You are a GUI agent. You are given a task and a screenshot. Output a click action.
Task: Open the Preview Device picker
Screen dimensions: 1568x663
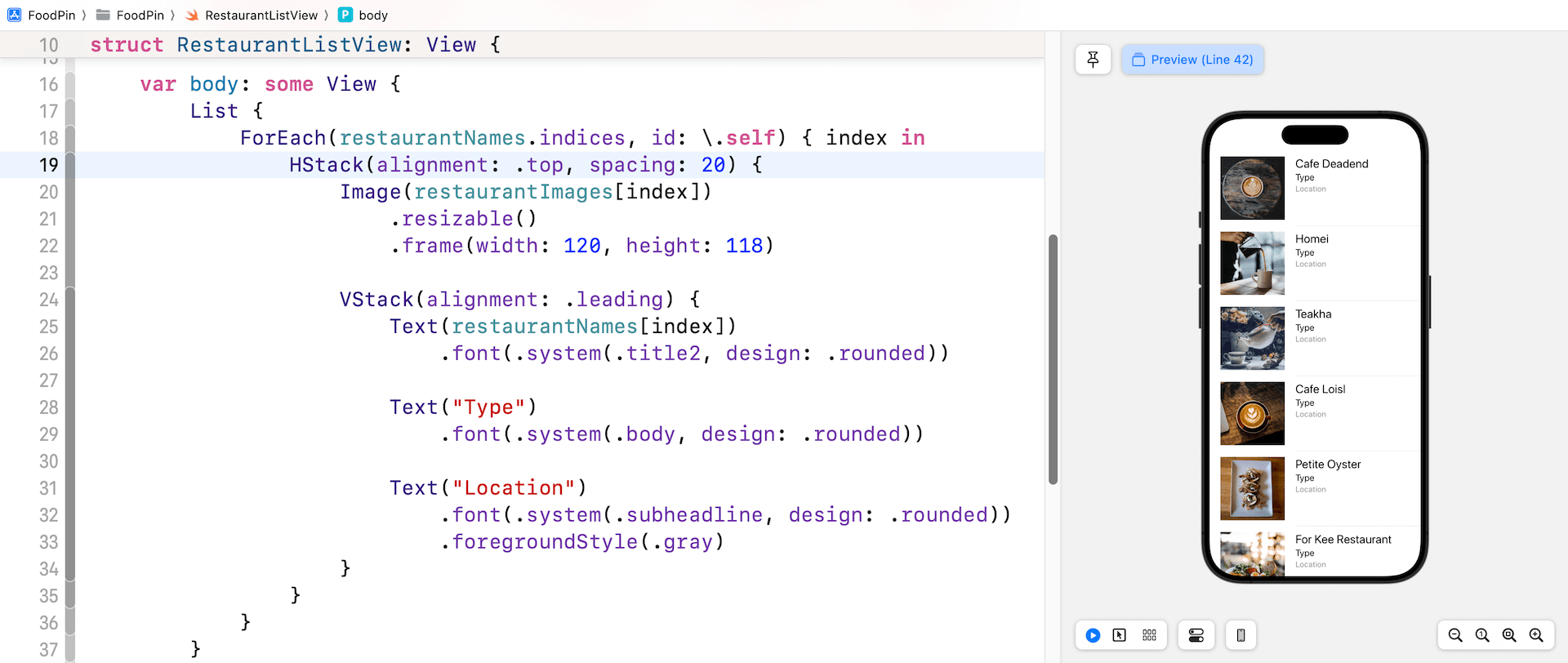point(1241,635)
